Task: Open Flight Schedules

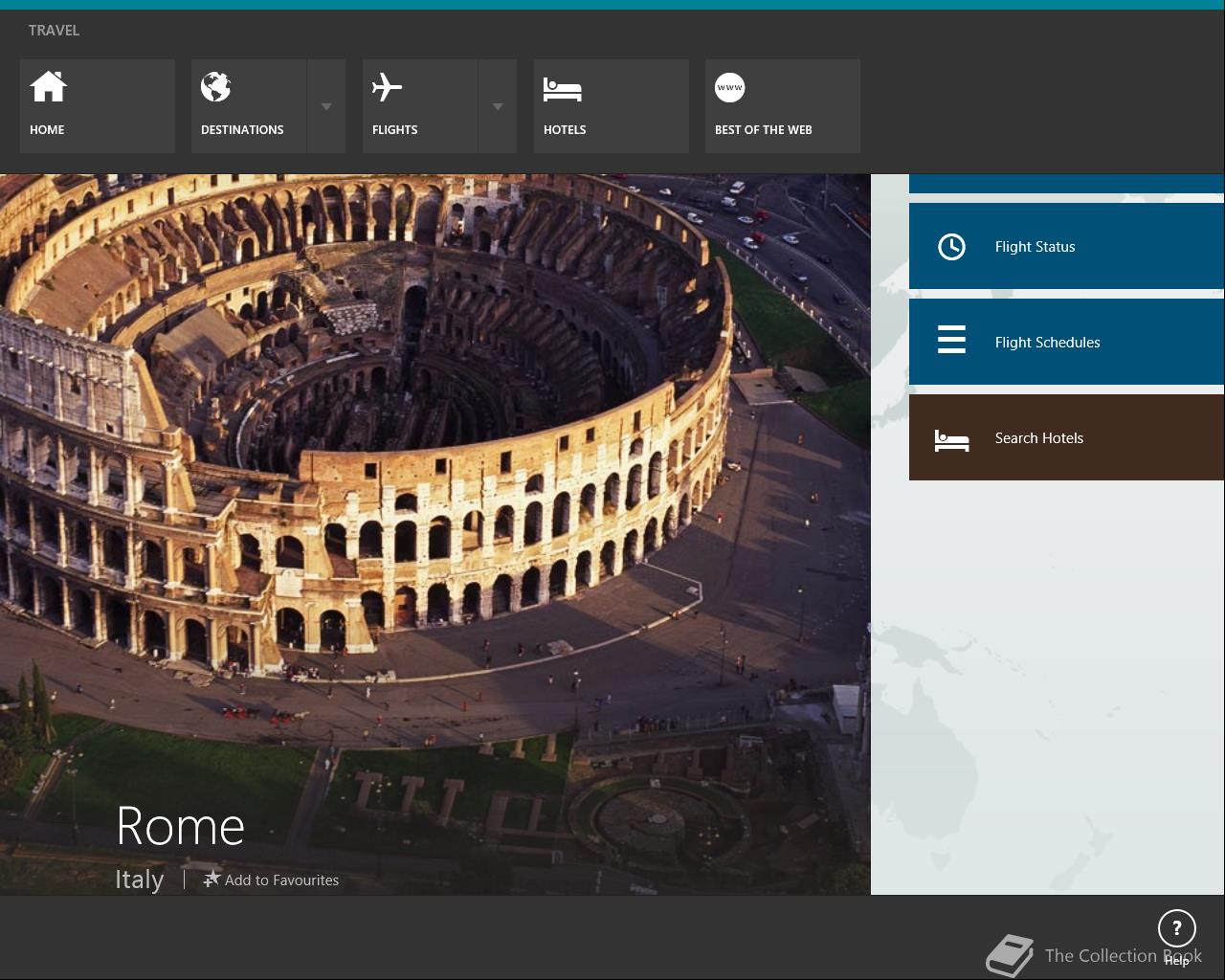Action: pos(1067,342)
